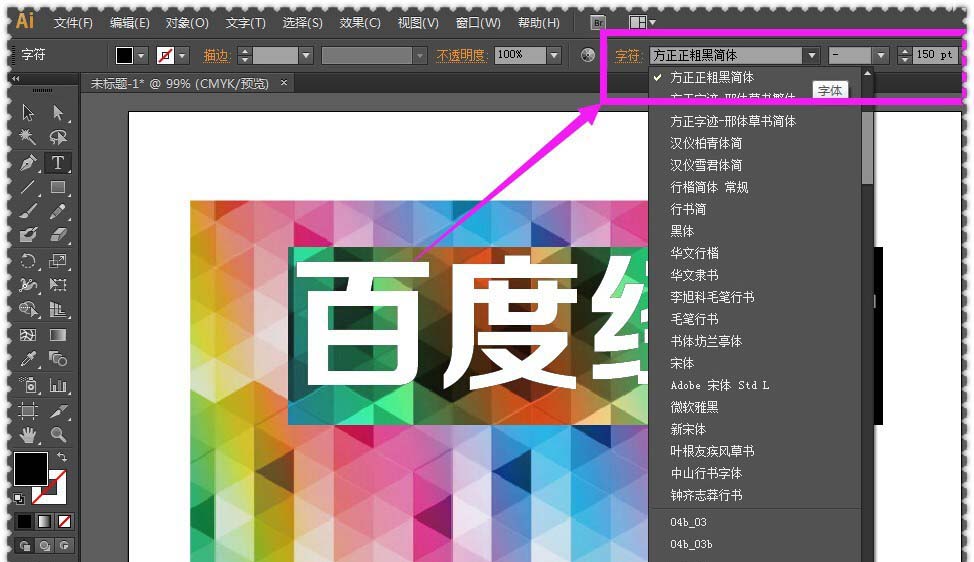
Task: Click the toolbox black fill swatch
Action: point(30,469)
